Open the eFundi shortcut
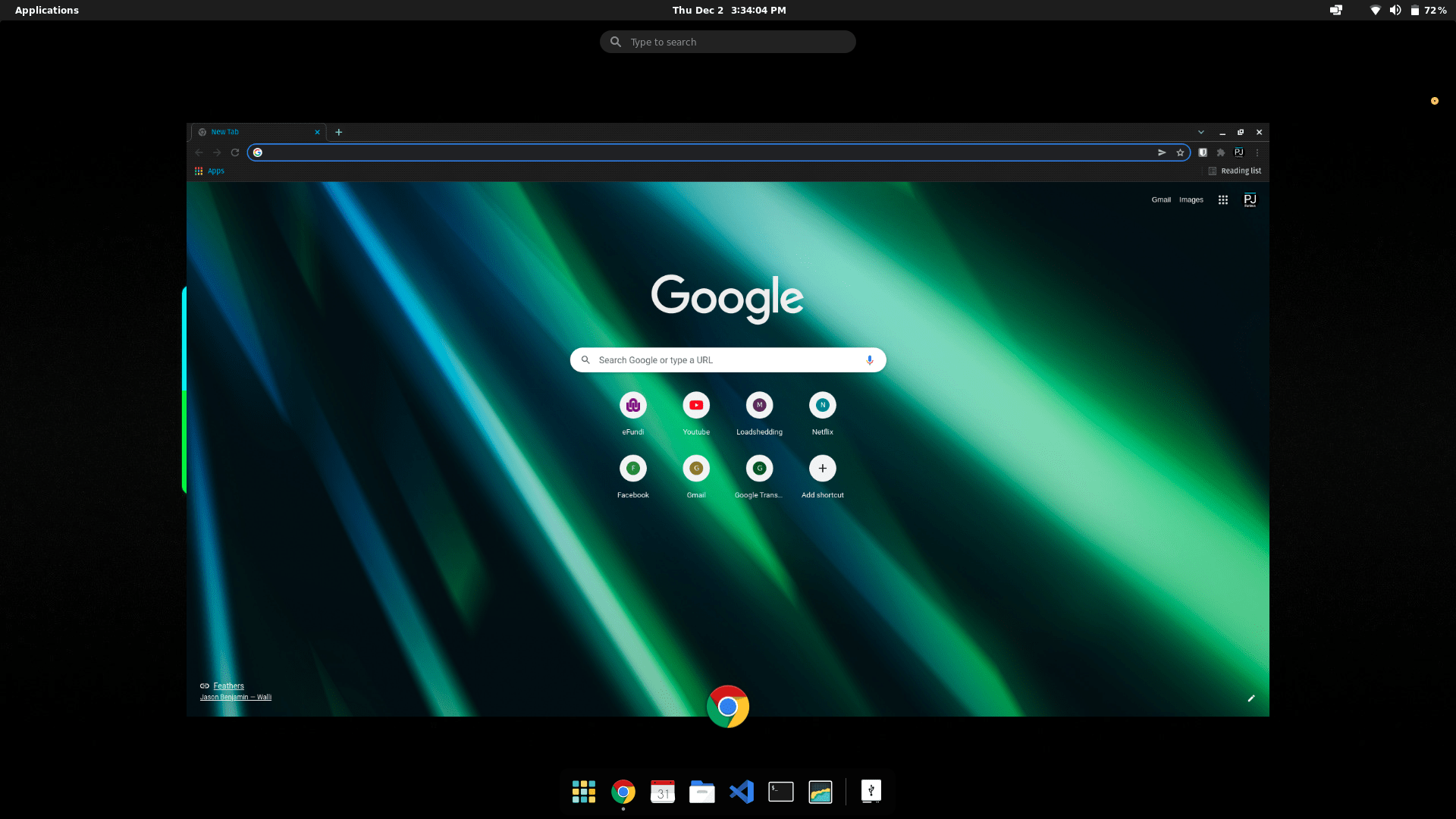The image size is (1456, 819). click(x=632, y=406)
